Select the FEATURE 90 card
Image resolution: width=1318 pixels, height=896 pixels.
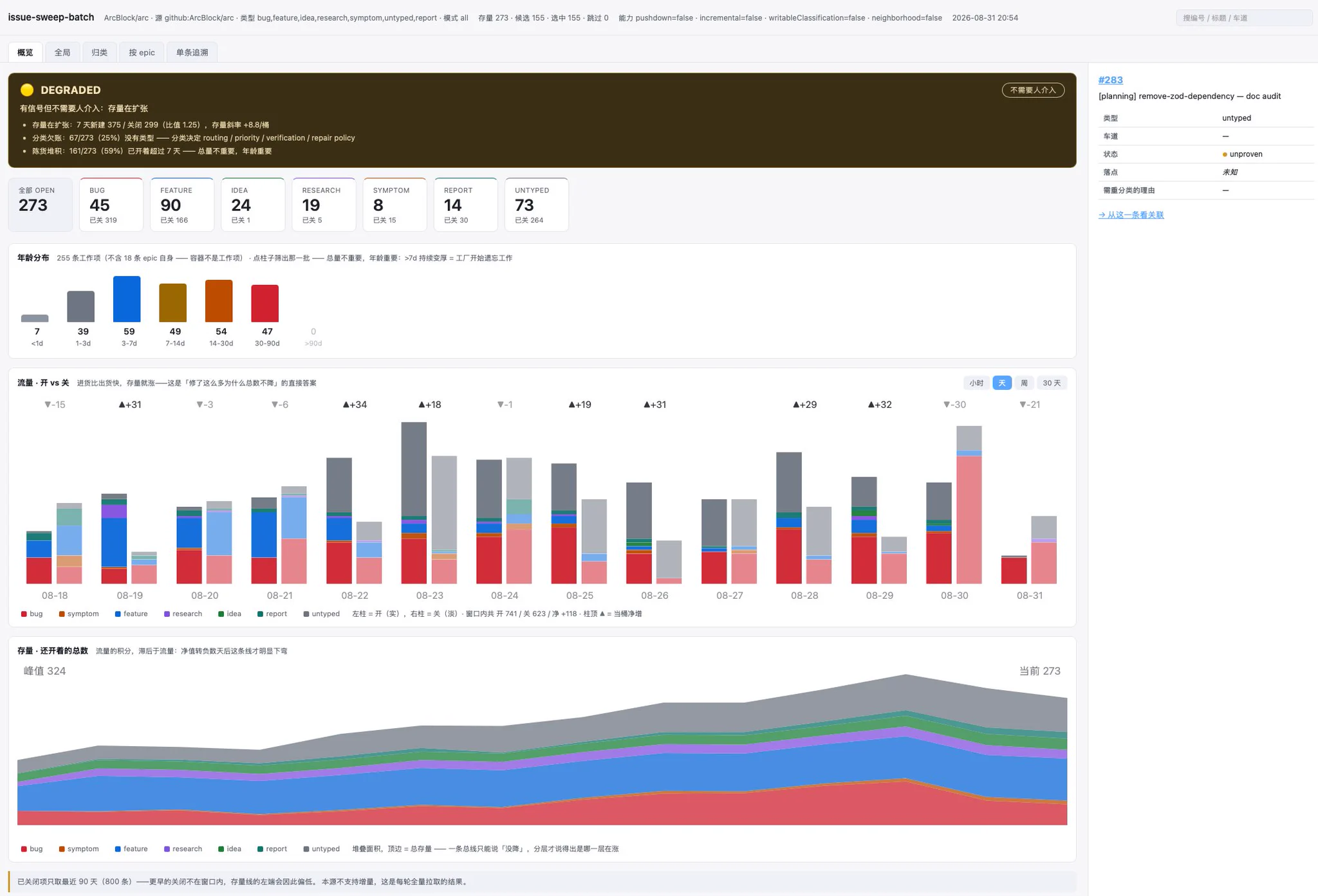tap(182, 205)
